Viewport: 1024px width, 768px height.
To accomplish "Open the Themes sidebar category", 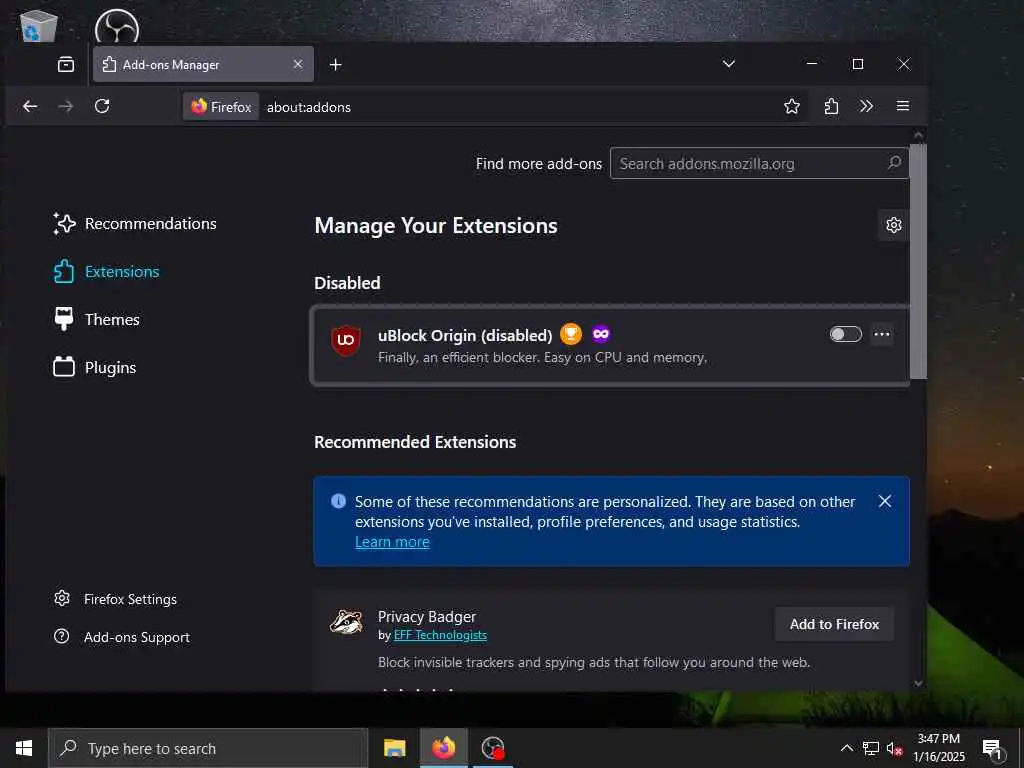I will coord(97,319).
